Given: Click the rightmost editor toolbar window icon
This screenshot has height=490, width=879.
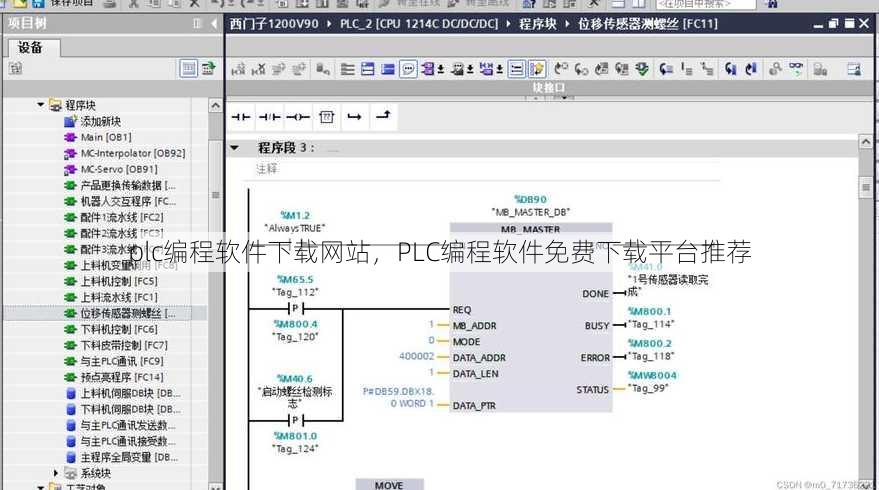Looking at the screenshot, I should click(854, 70).
